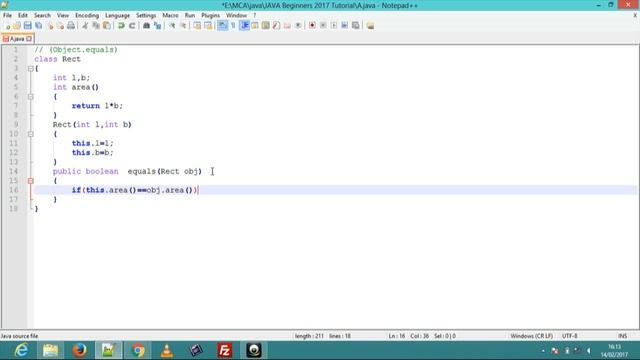
Task: Print the document using toolbar icon
Action: (x=71, y=26)
